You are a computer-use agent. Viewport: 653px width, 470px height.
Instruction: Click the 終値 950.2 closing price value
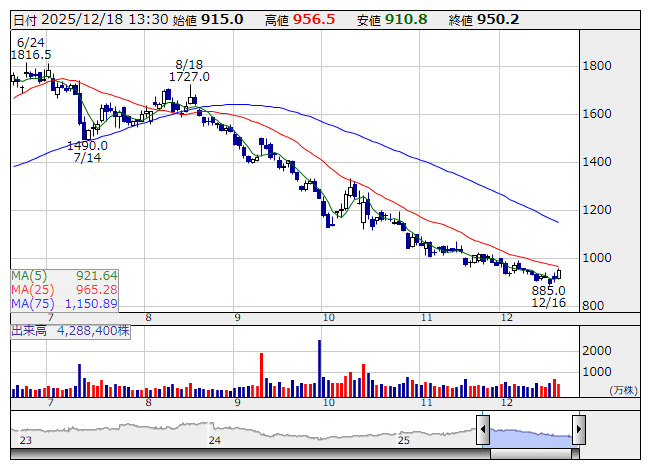pos(484,20)
